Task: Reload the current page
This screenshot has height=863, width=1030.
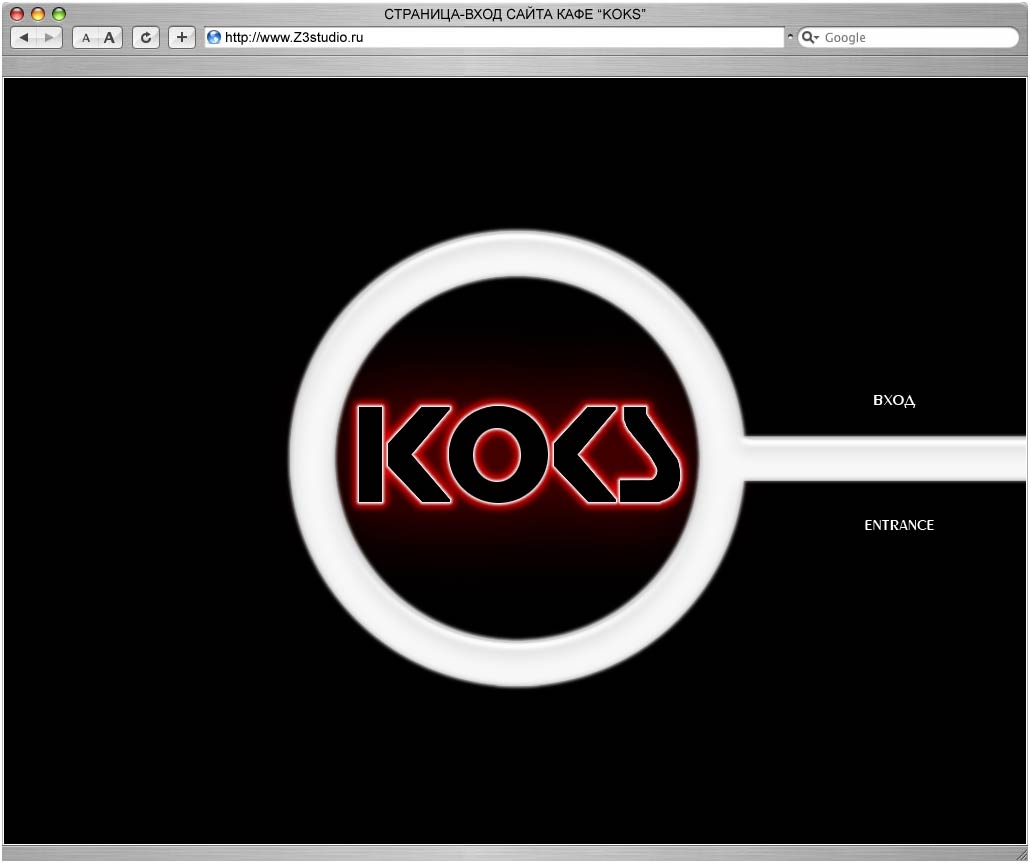Action: coord(145,37)
